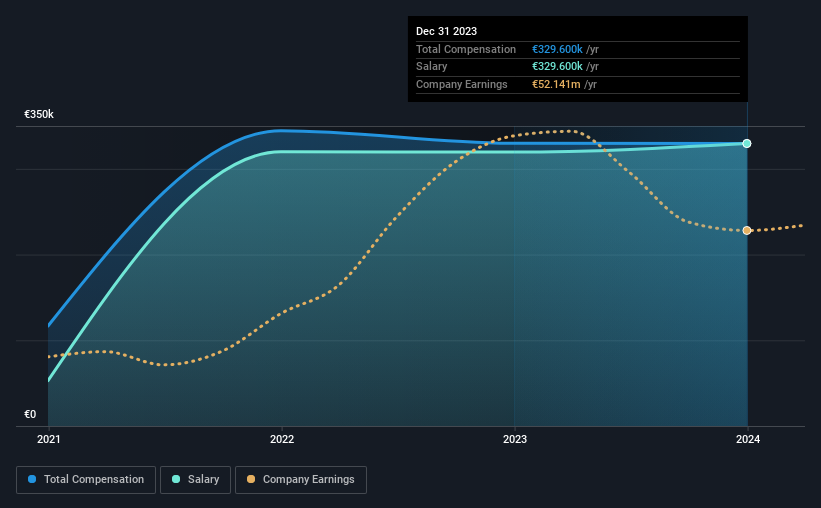Click the Dec 31 2023 tooltip date
This screenshot has width=821, height=508.
point(446,31)
